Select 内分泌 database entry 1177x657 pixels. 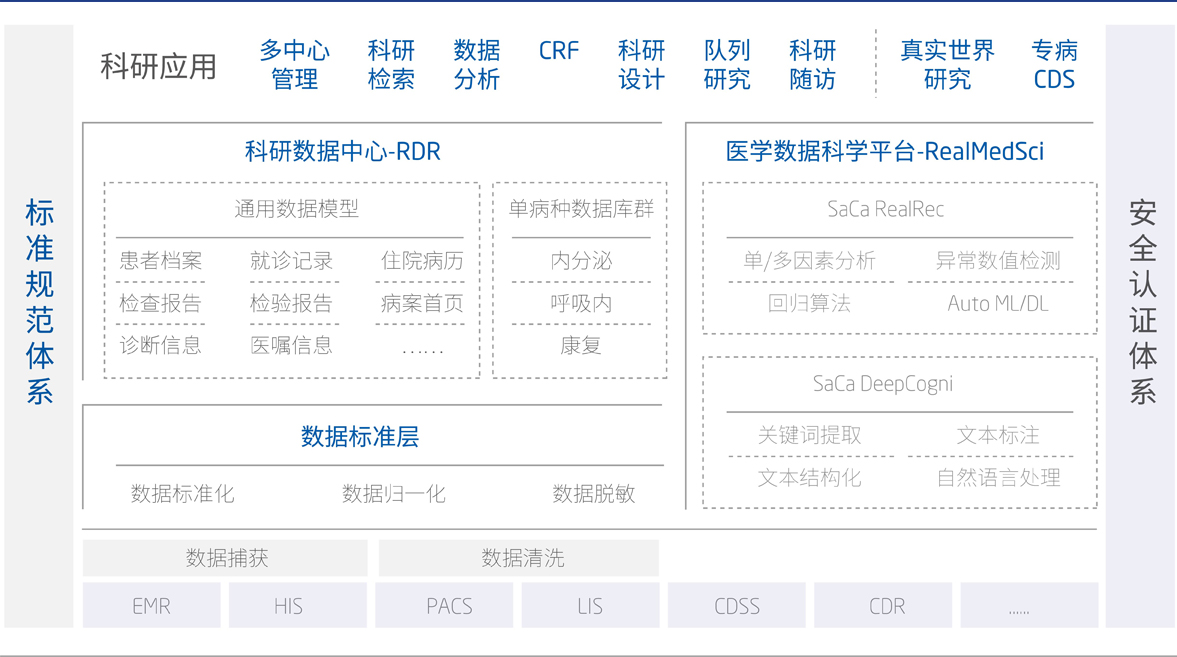point(581,261)
